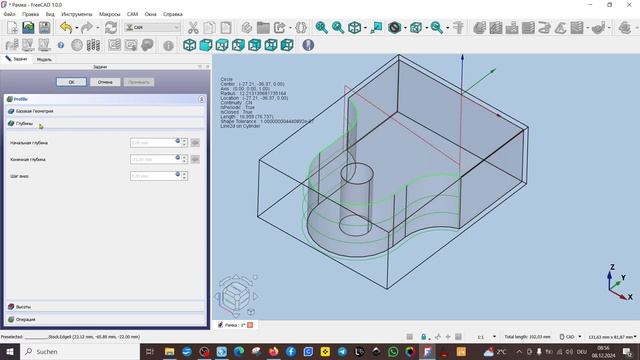Click the Отмена button

(x=105, y=82)
